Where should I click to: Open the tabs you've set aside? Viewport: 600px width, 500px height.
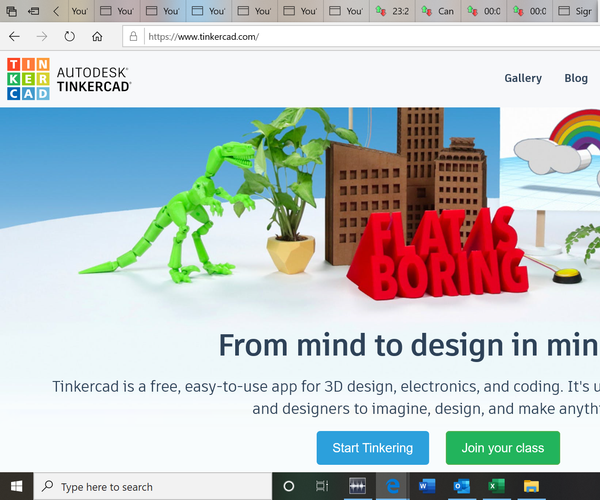tap(11, 11)
